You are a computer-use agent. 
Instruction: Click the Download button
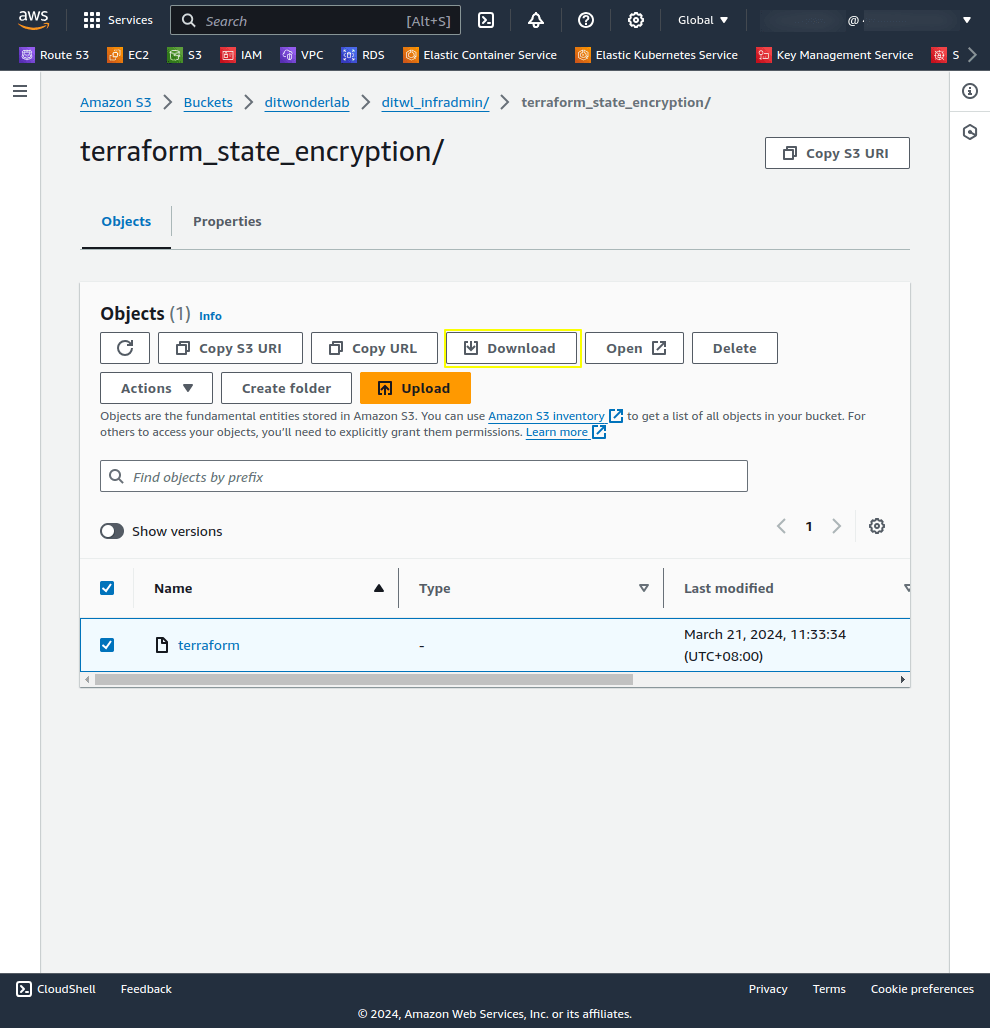pos(512,347)
